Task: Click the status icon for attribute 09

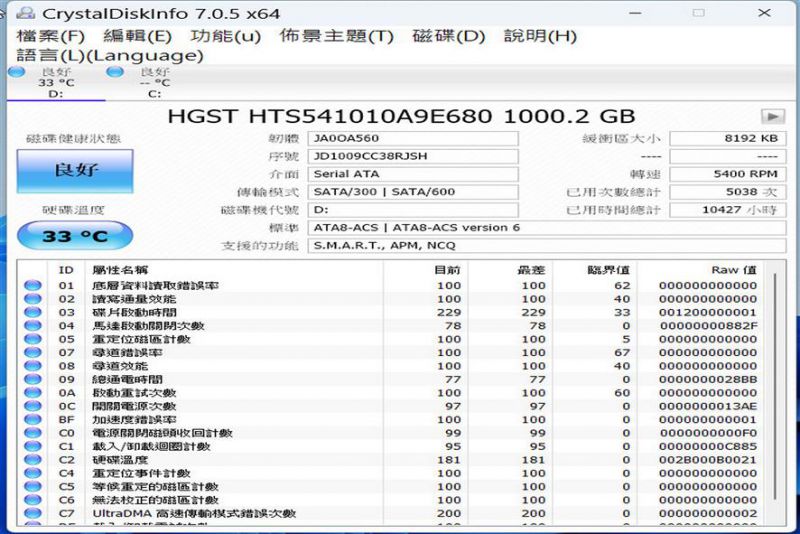Action: [x=33, y=379]
